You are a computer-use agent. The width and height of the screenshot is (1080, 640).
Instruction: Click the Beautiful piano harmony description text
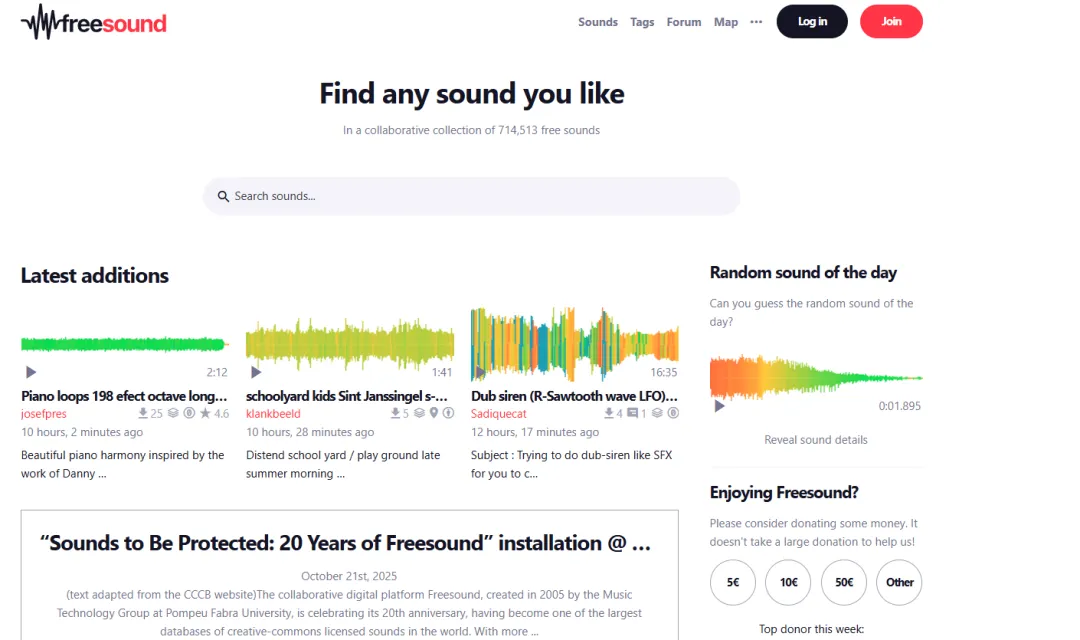coord(123,464)
